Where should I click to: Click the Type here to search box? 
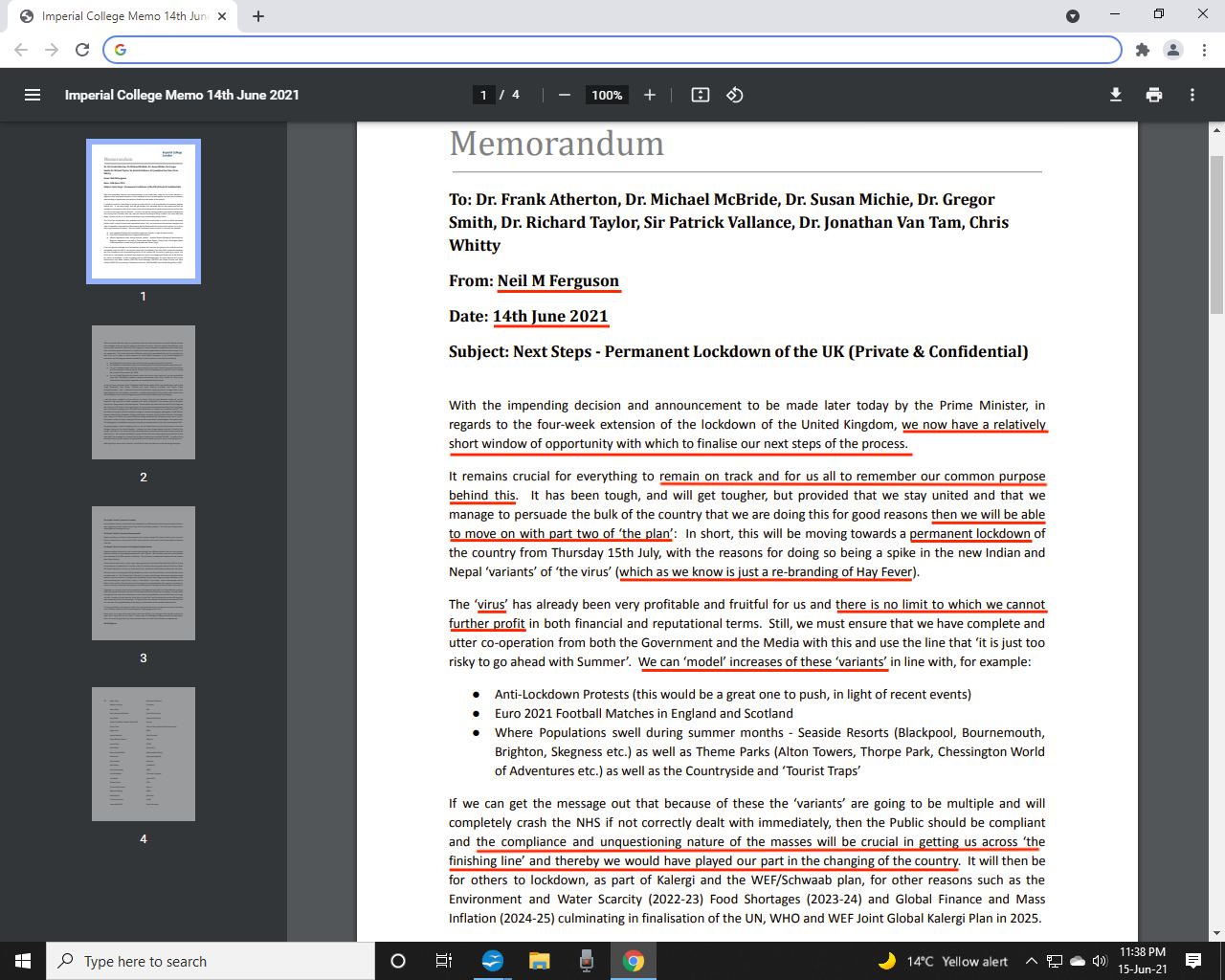click(211, 961)
